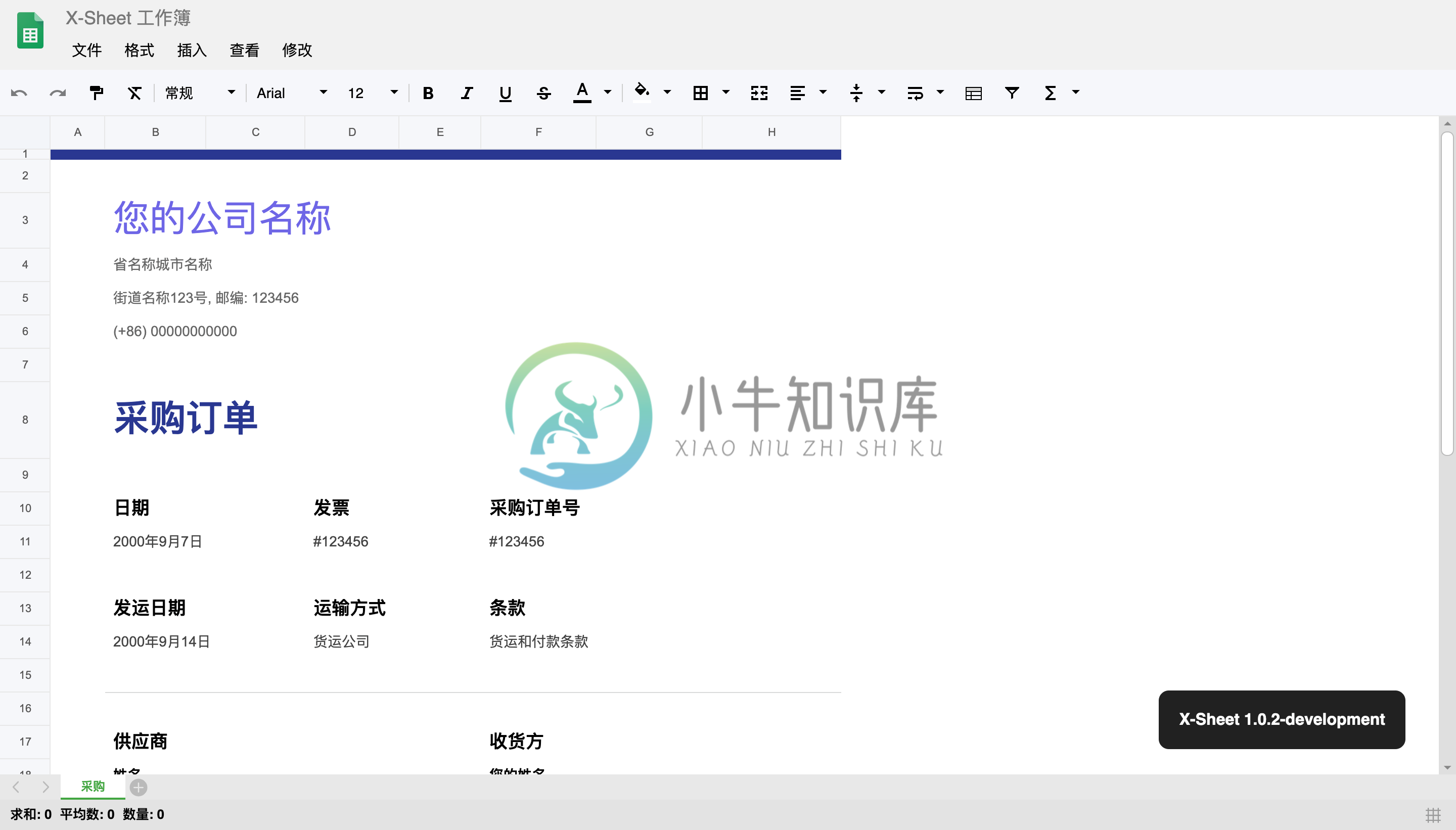Add a new sheet with plus button
Screen dimensions: 1456x830
(139, 787)
